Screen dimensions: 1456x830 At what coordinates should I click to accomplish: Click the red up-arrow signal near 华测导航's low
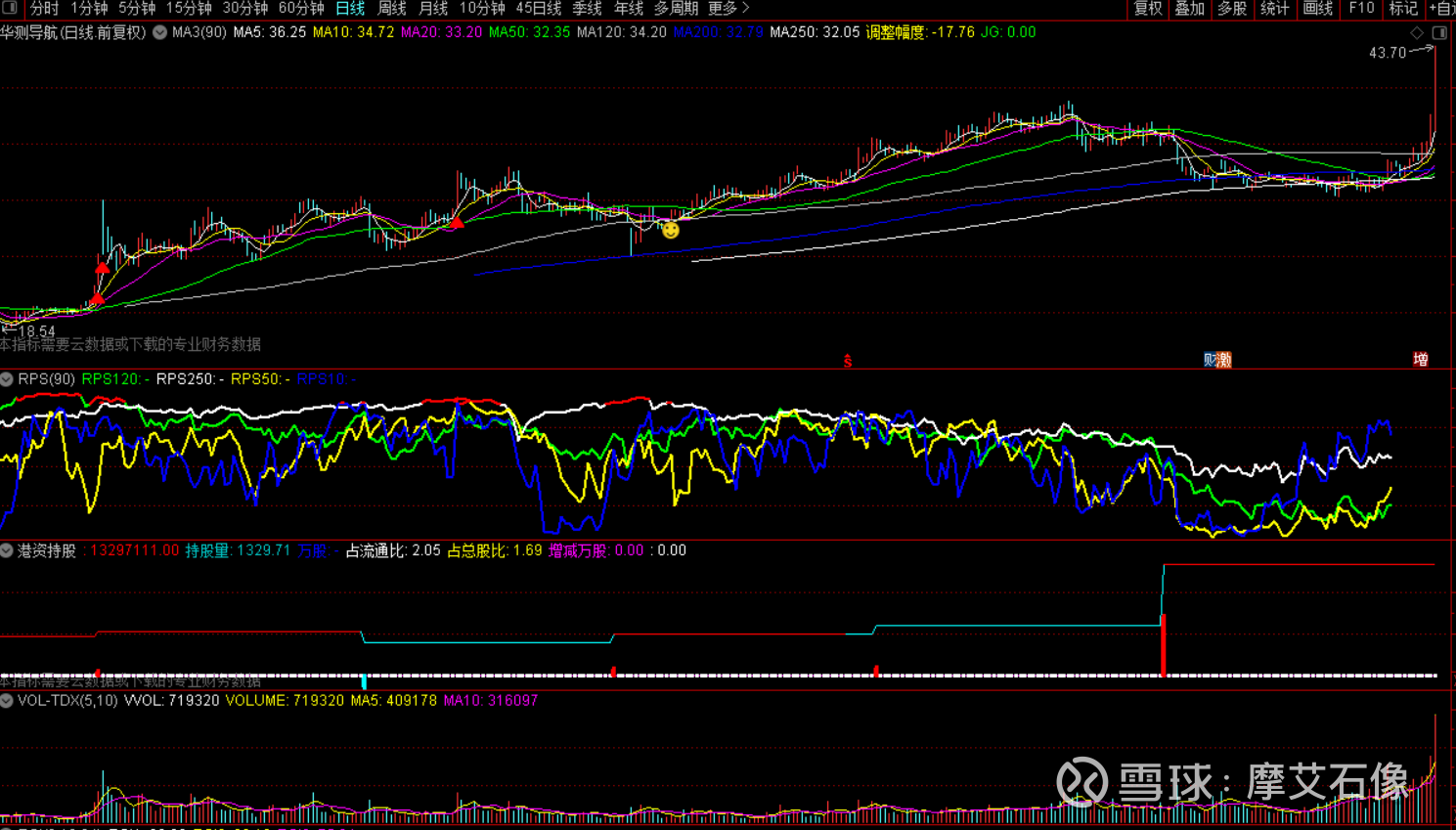(x=98, y=298)
